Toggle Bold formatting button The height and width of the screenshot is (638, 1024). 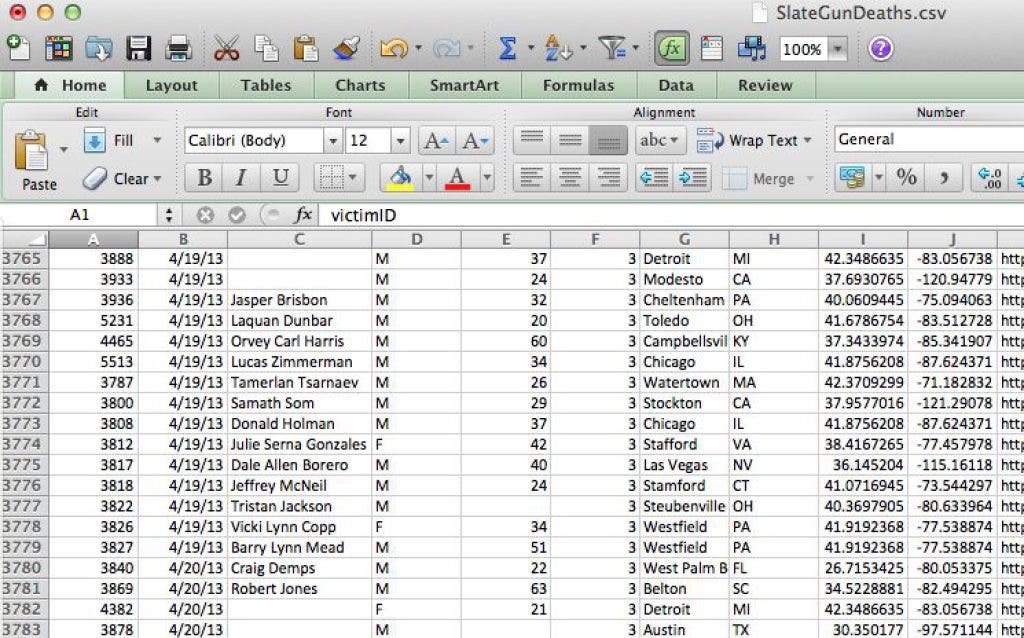(205, 178)
